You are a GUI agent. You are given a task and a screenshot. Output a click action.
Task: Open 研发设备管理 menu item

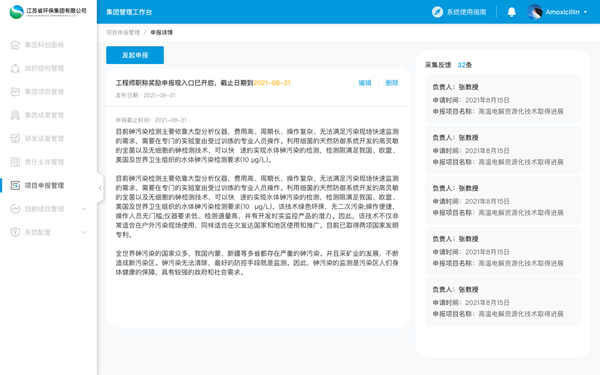(x=44, y=139)
